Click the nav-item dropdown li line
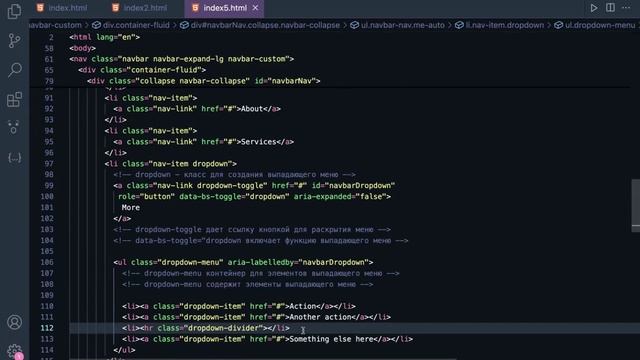This screenshot has height=360, width=640. point(171,164)
